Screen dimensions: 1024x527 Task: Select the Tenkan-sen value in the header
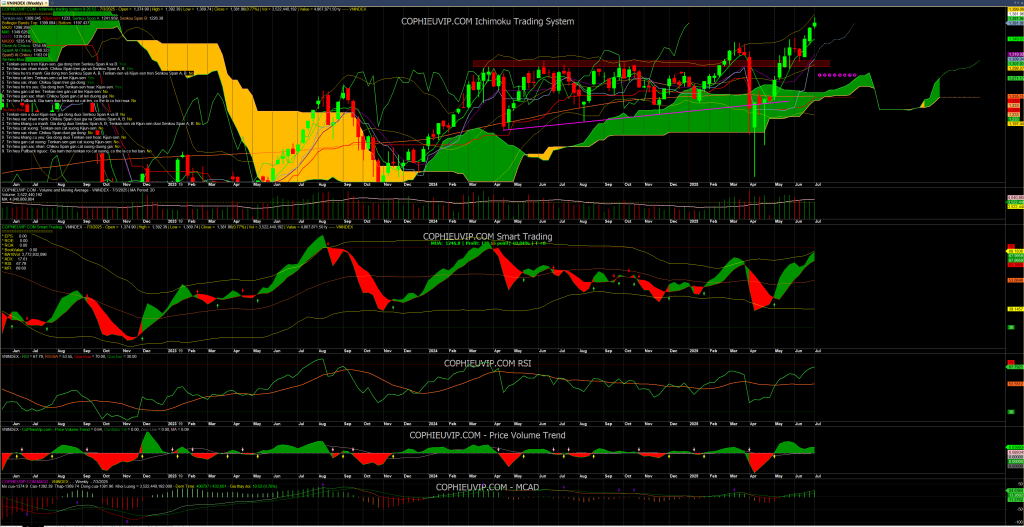point(35,18)
